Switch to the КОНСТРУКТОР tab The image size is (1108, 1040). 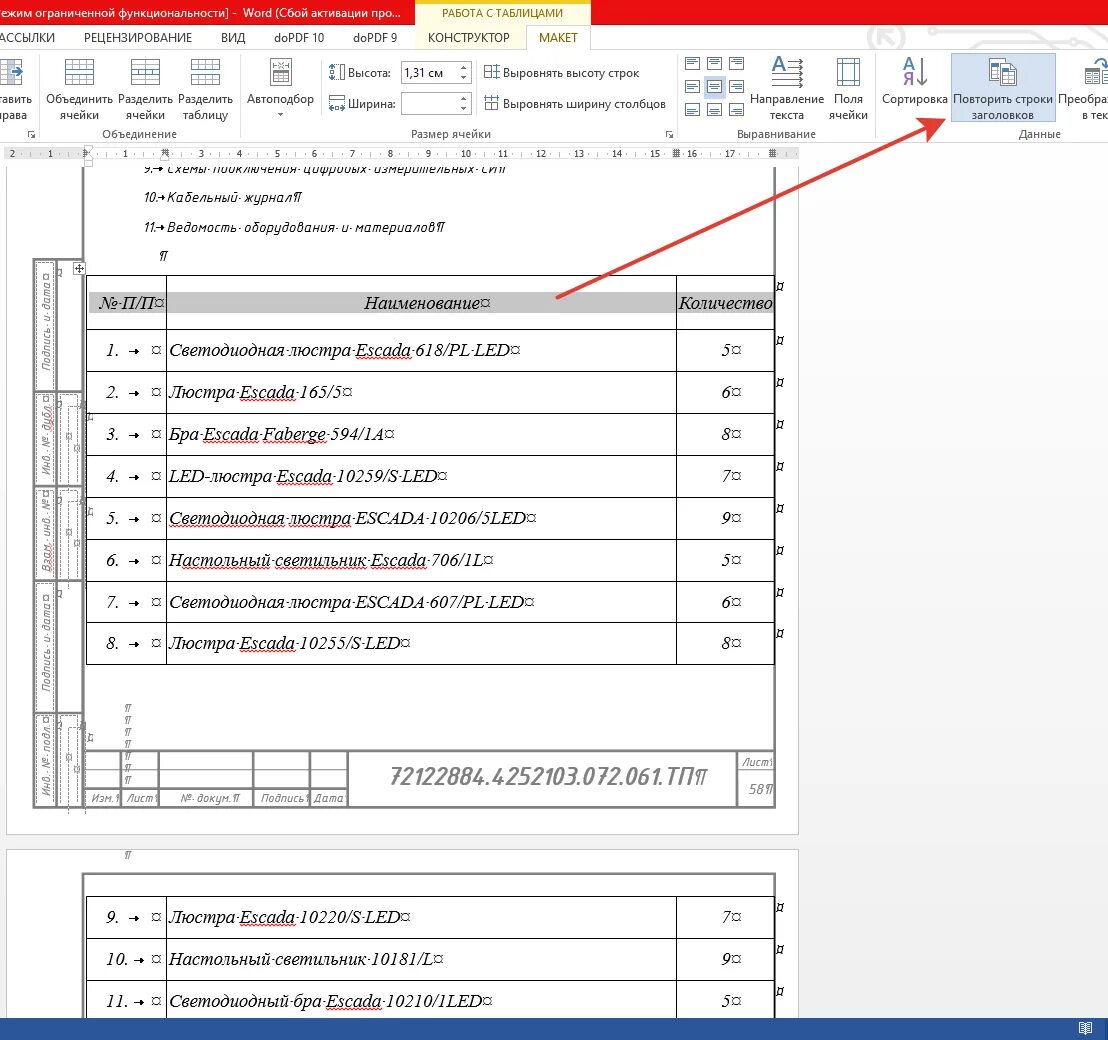[468, 38]
